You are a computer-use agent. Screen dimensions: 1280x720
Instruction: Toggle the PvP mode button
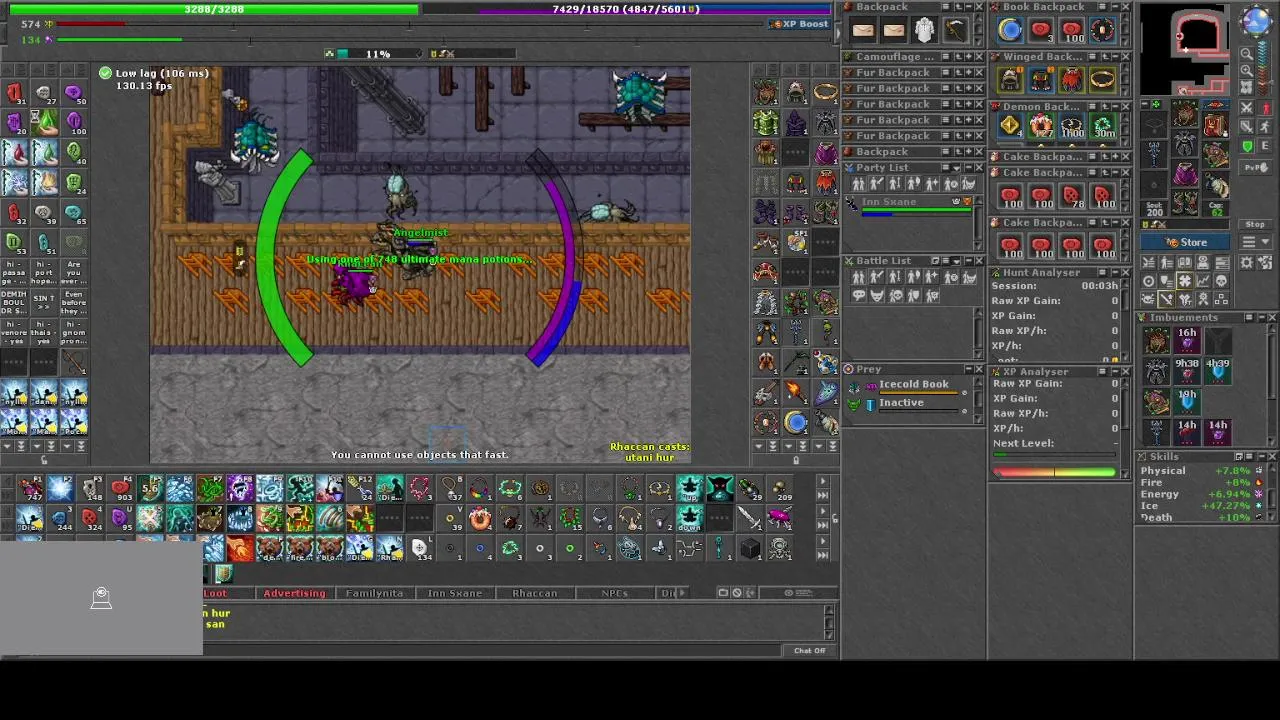[1255, 167]
